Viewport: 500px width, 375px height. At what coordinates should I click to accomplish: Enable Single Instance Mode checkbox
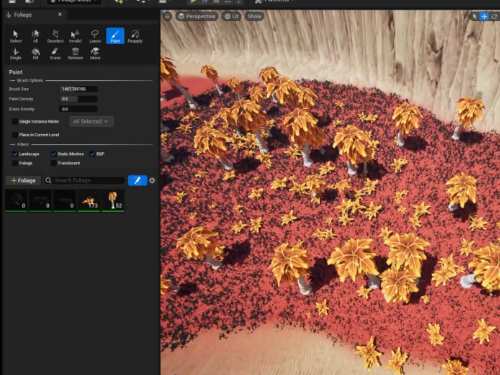(x=15, y=122)
